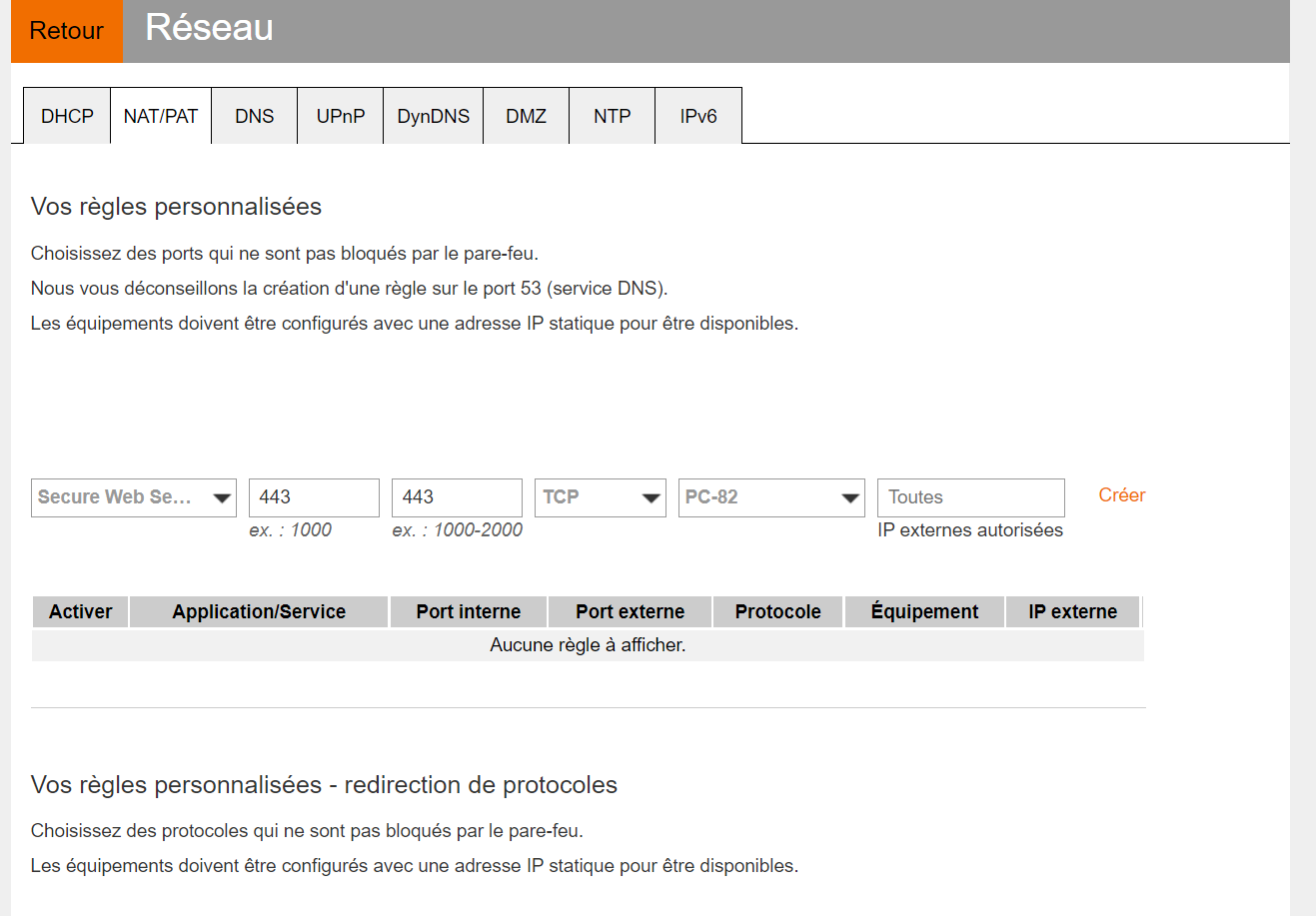This screenshot has width=1316, height=916.
Task: Open the DynDNS settings tab
Action: click(x=433, y=116)
